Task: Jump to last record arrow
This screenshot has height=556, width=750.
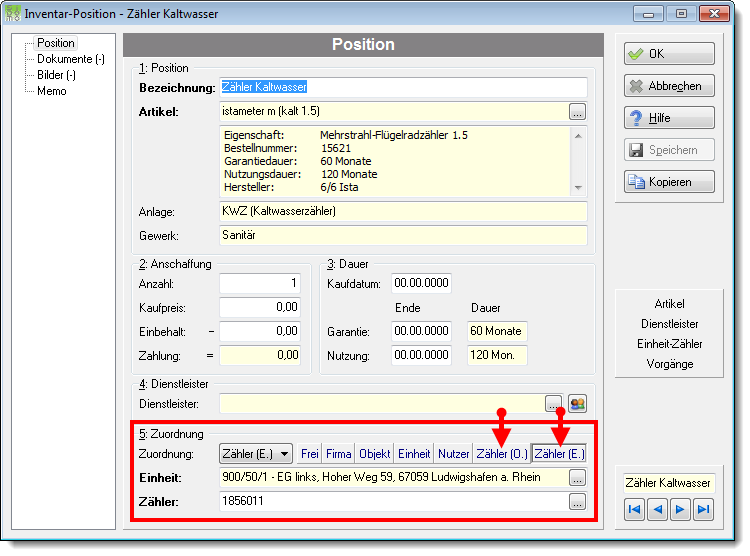Action: coord(703,509)
